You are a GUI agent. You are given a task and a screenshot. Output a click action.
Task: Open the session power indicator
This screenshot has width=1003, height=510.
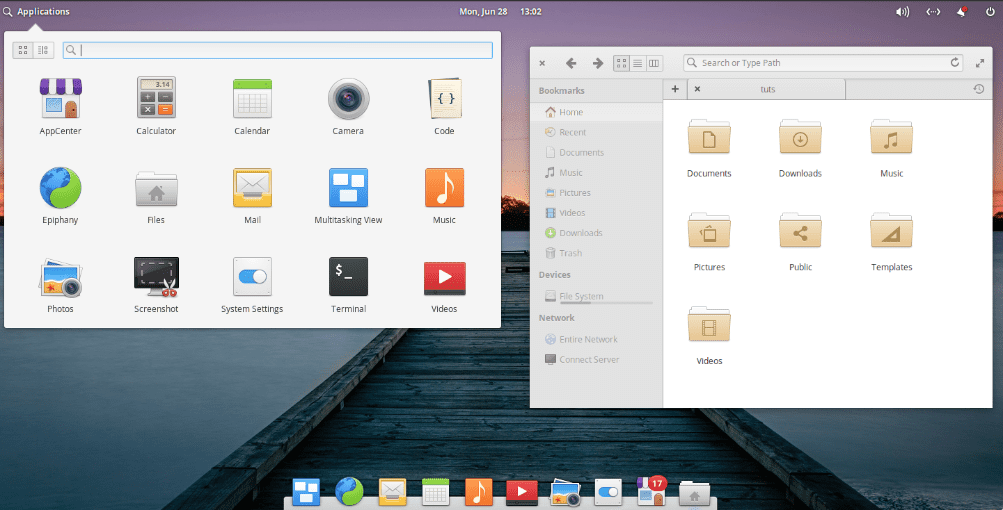click(x=990, y=12)
